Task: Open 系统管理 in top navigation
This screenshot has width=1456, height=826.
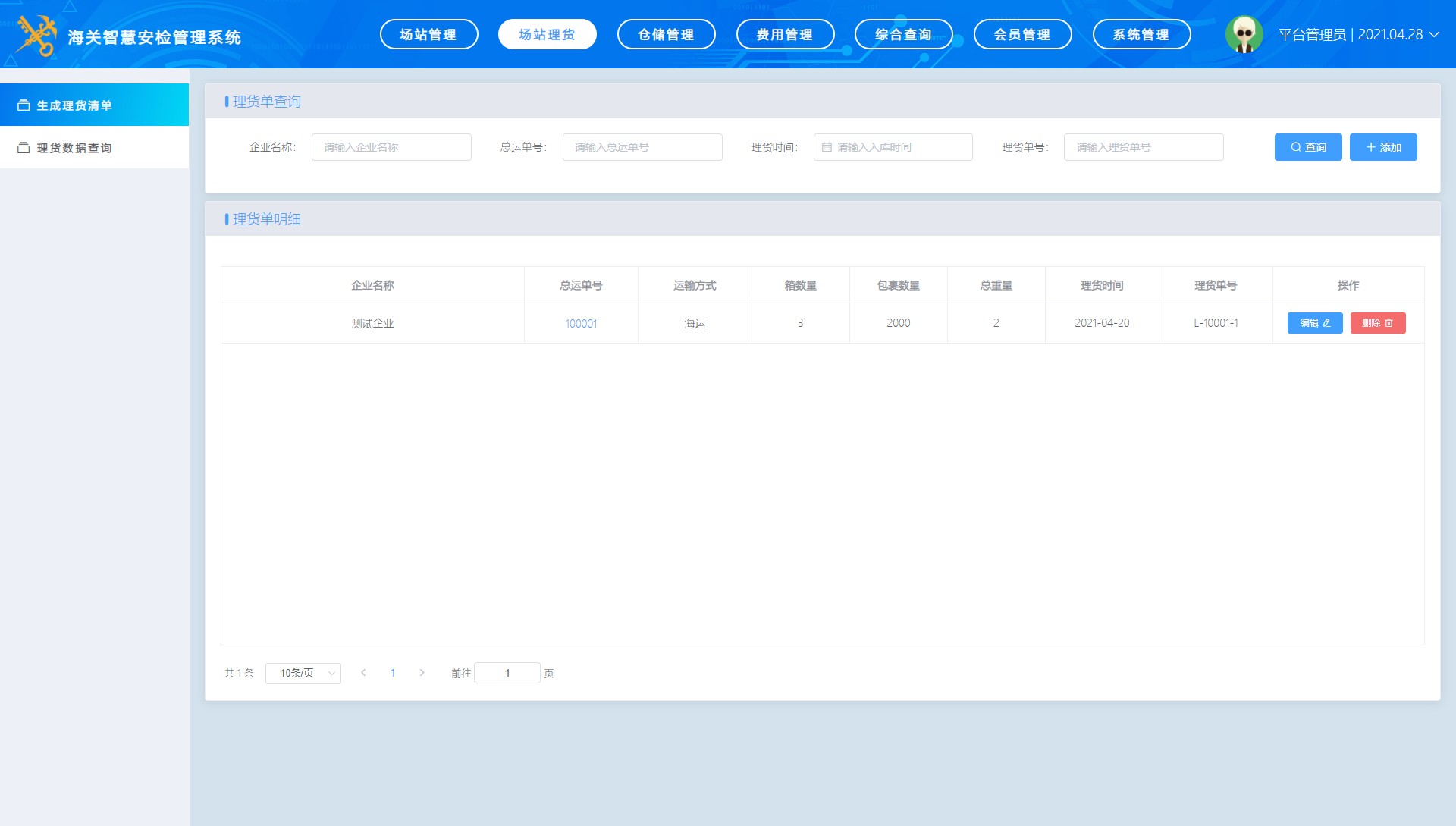Action: click(1141, 35)
